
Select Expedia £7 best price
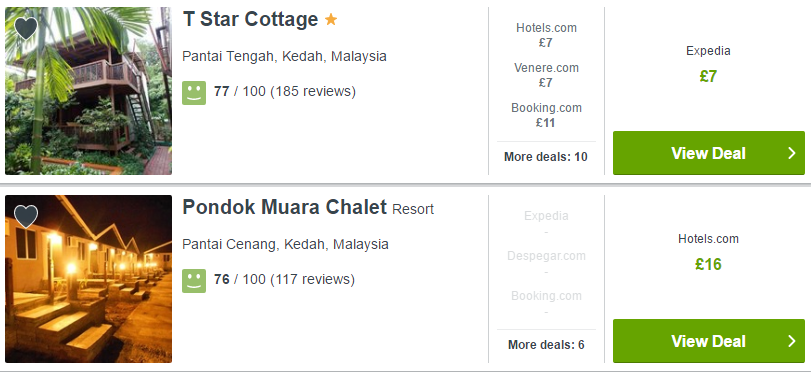(x=708, y=65)
